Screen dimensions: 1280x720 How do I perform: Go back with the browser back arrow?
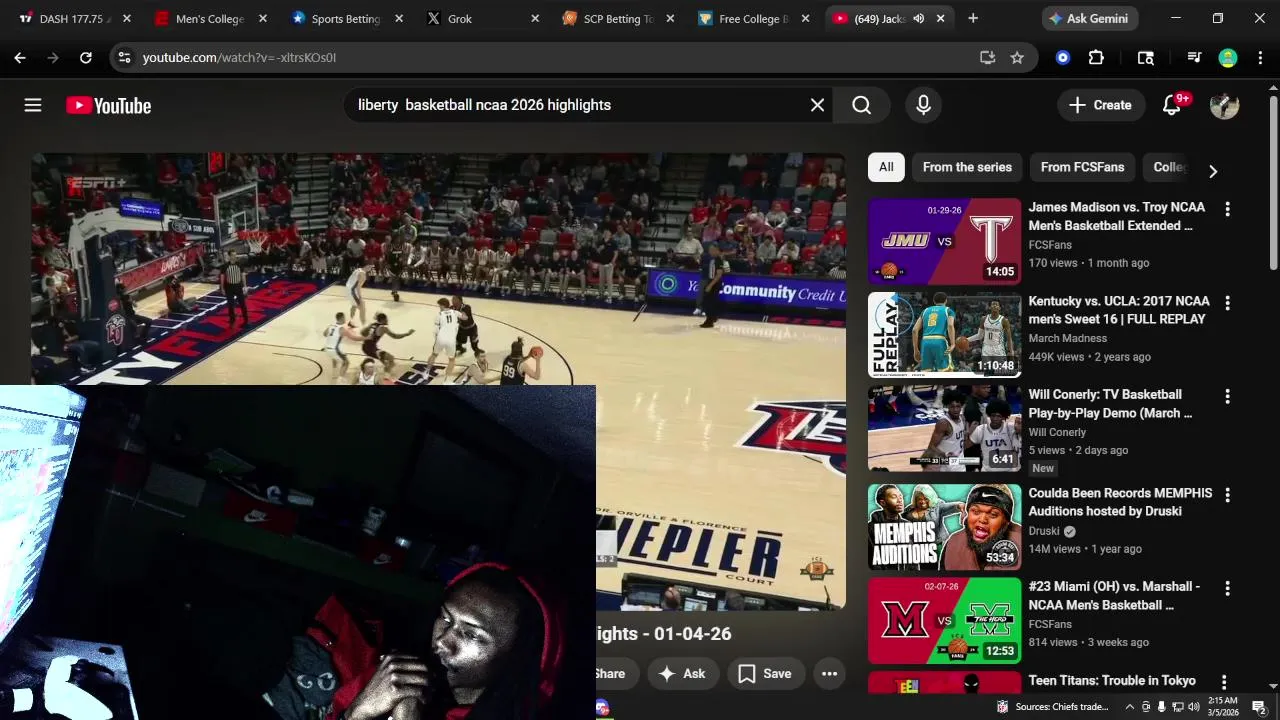pos(20,58)
